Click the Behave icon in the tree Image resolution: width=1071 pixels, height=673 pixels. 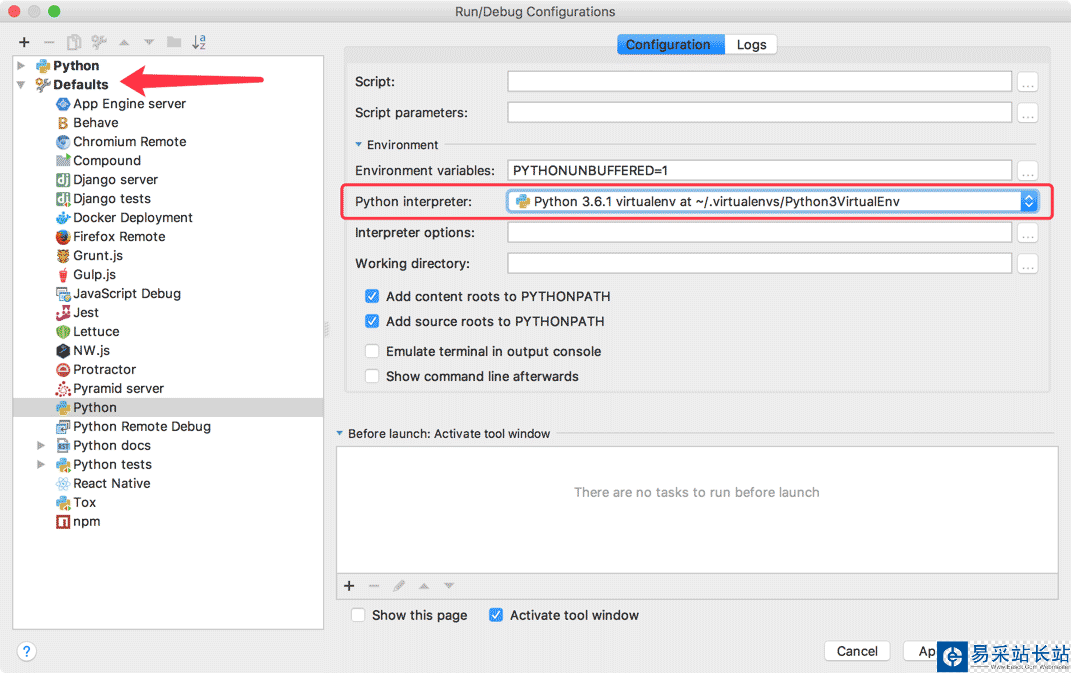63,123
